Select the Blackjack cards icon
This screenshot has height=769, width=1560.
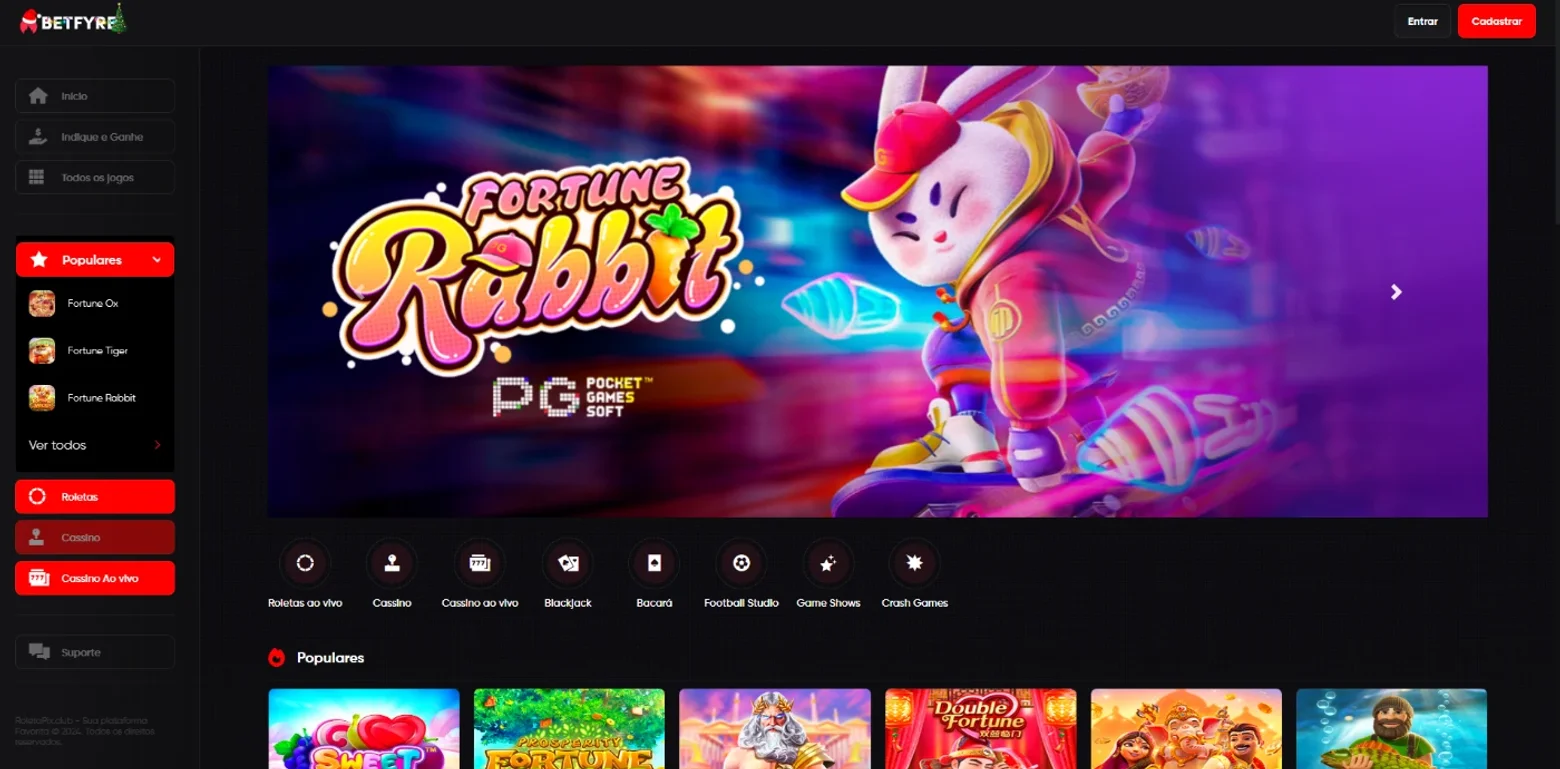pyautogui.click(x=568, y=563)
